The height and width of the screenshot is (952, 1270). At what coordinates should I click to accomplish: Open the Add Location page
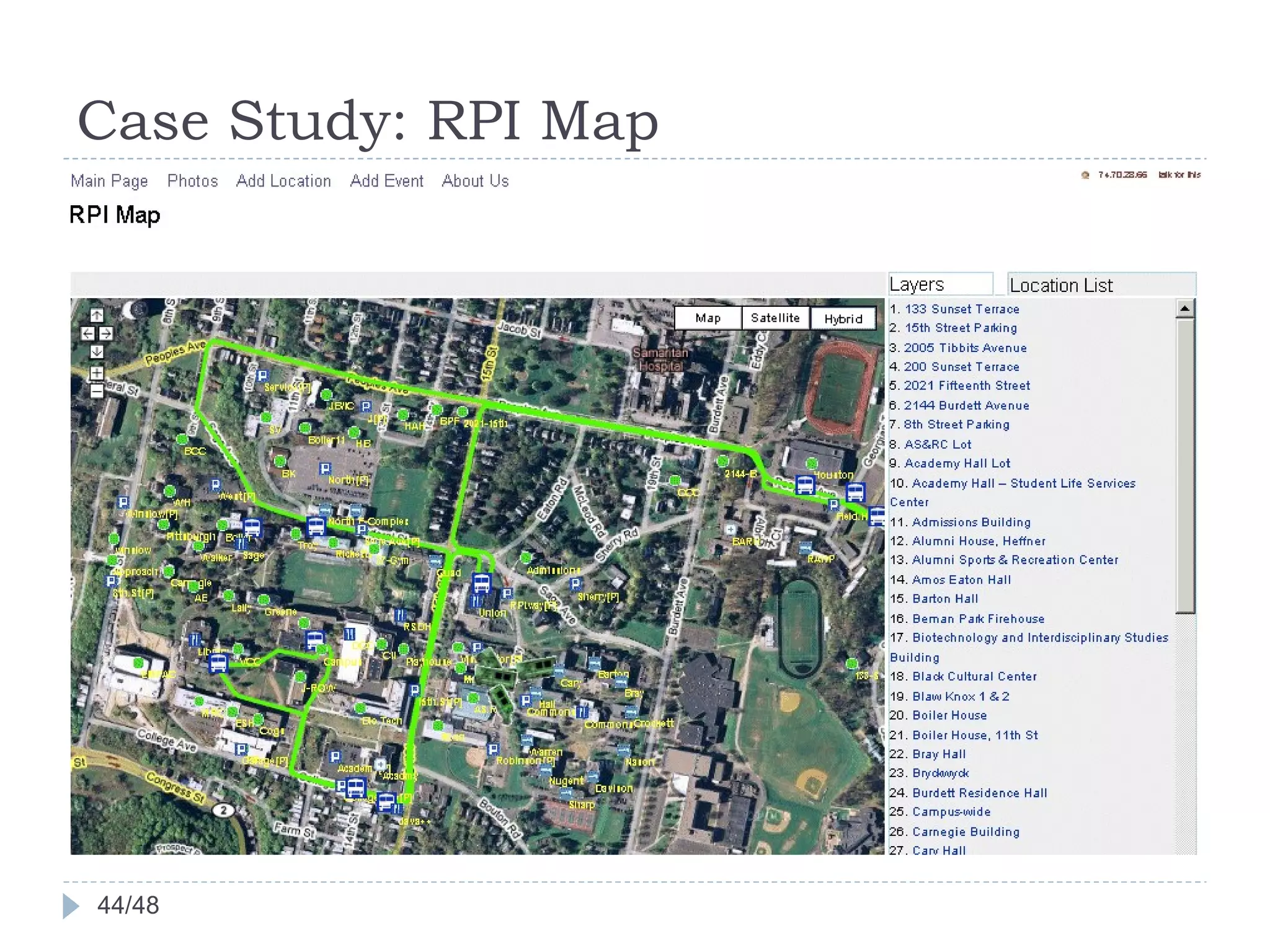point(283,181)
